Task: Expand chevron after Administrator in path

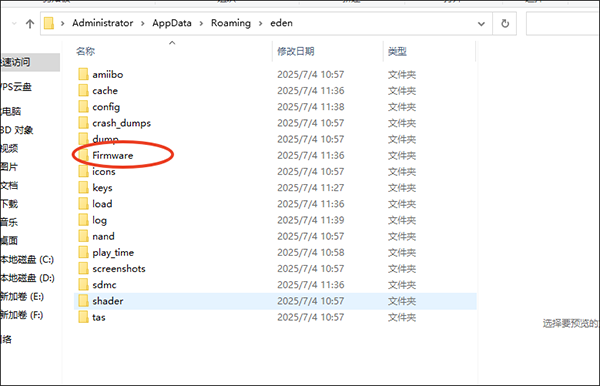Action: point(143,23)
